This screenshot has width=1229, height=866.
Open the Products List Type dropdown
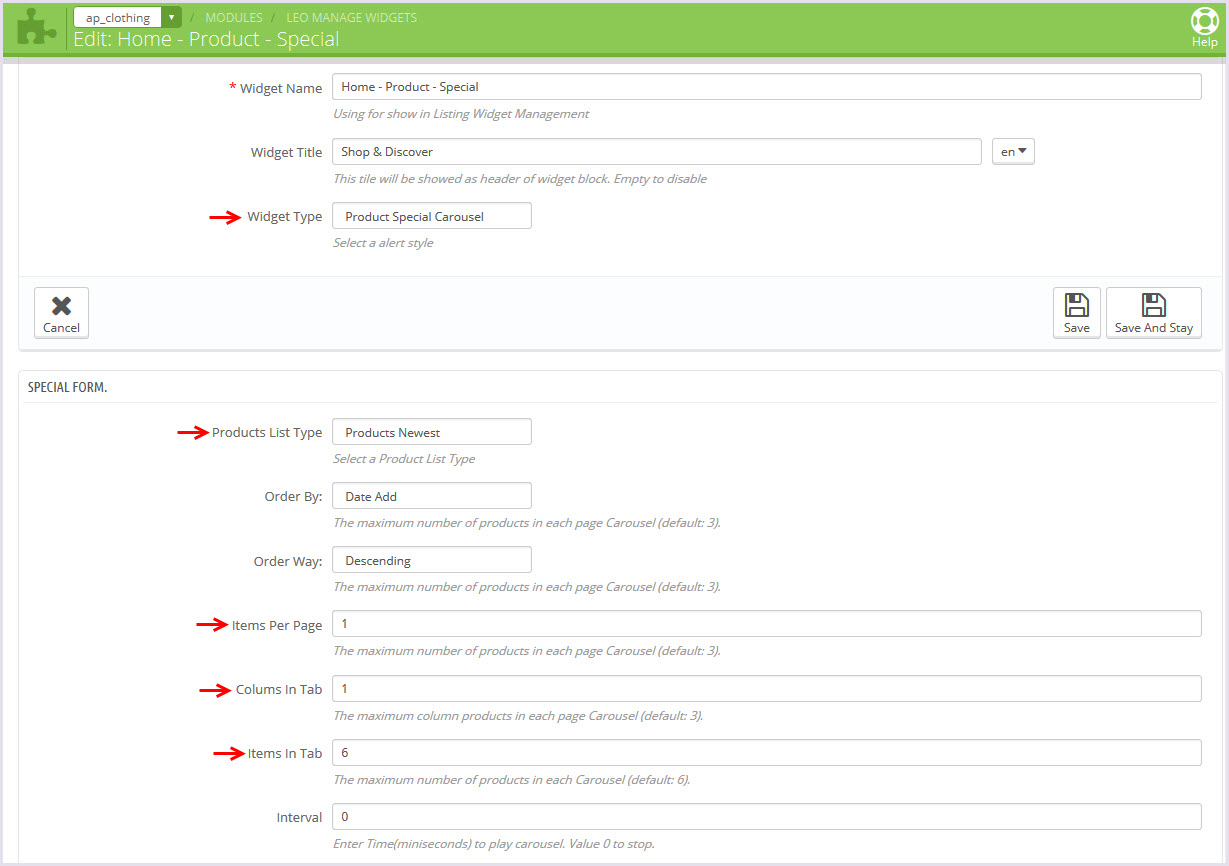(431, 432)
